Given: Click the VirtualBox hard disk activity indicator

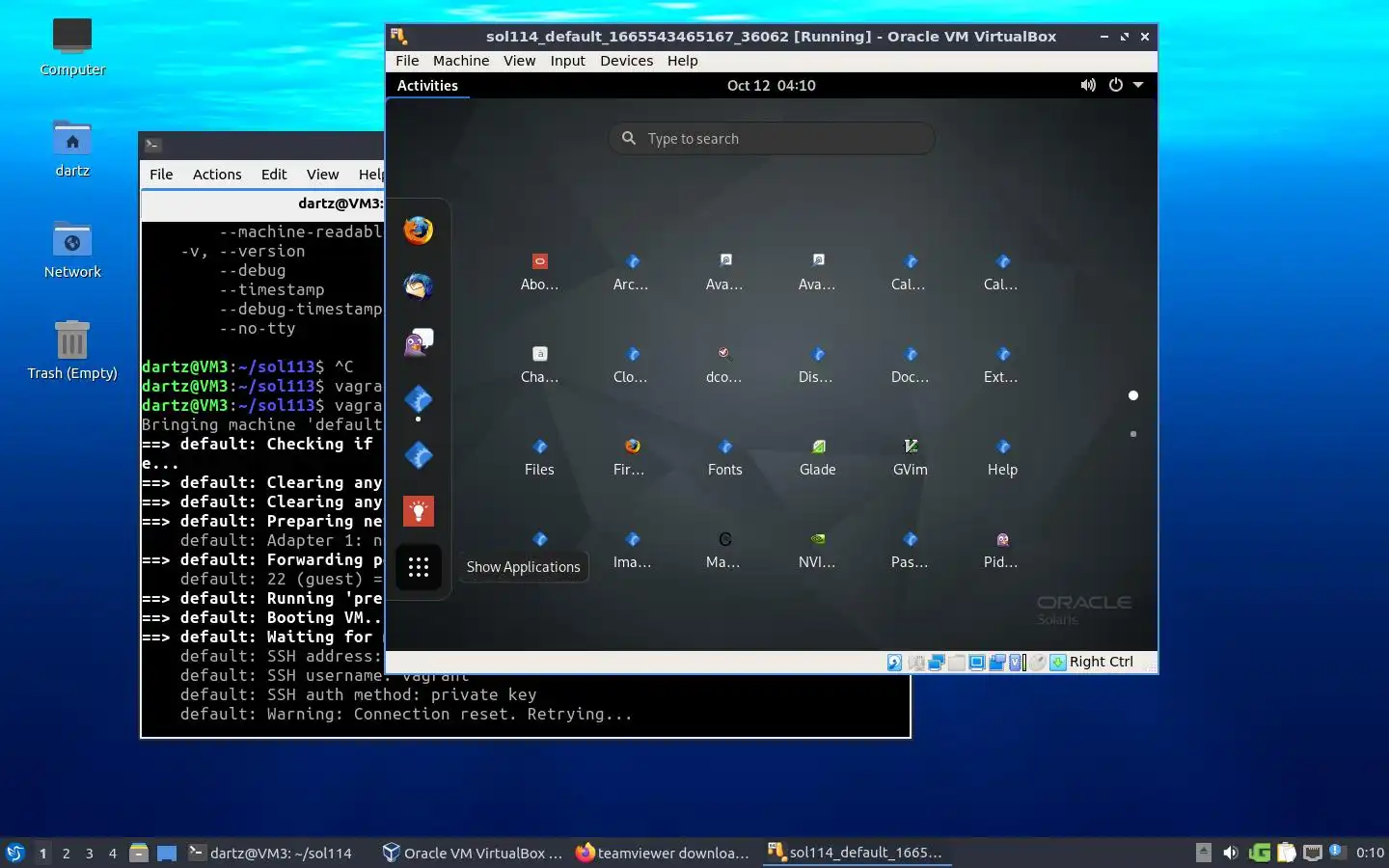Looking at the screenshot, I should click(894, 663).
